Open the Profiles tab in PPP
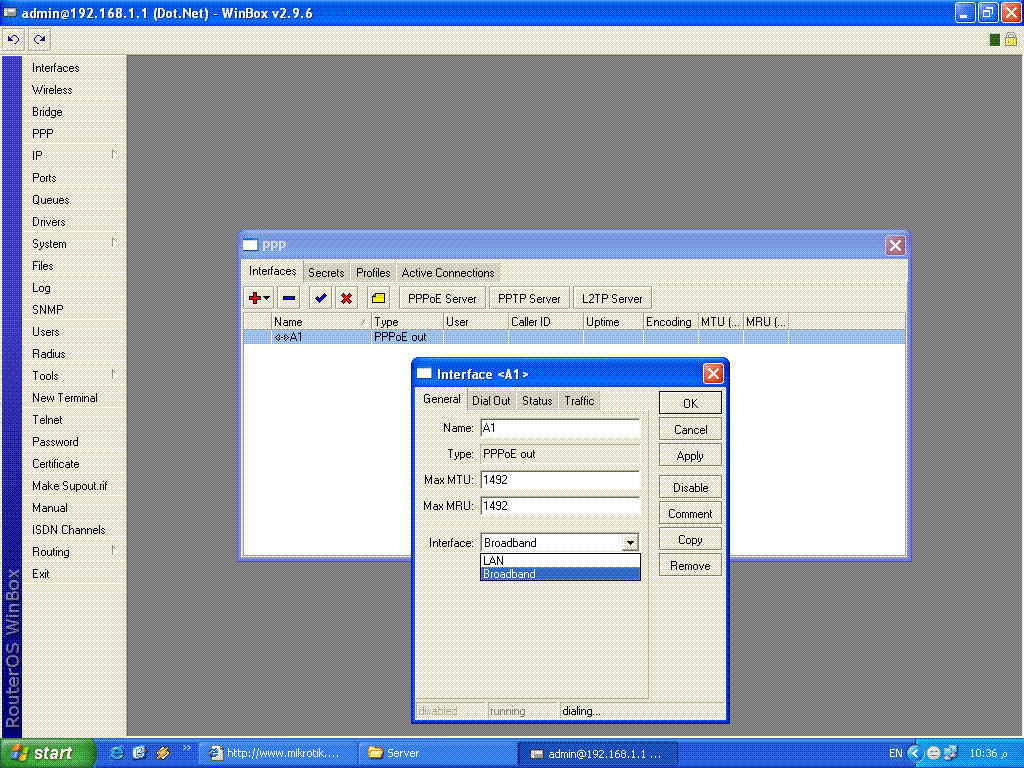This screenshot has height=768, width=1024. pyautogui.click(x=373, y=272)
